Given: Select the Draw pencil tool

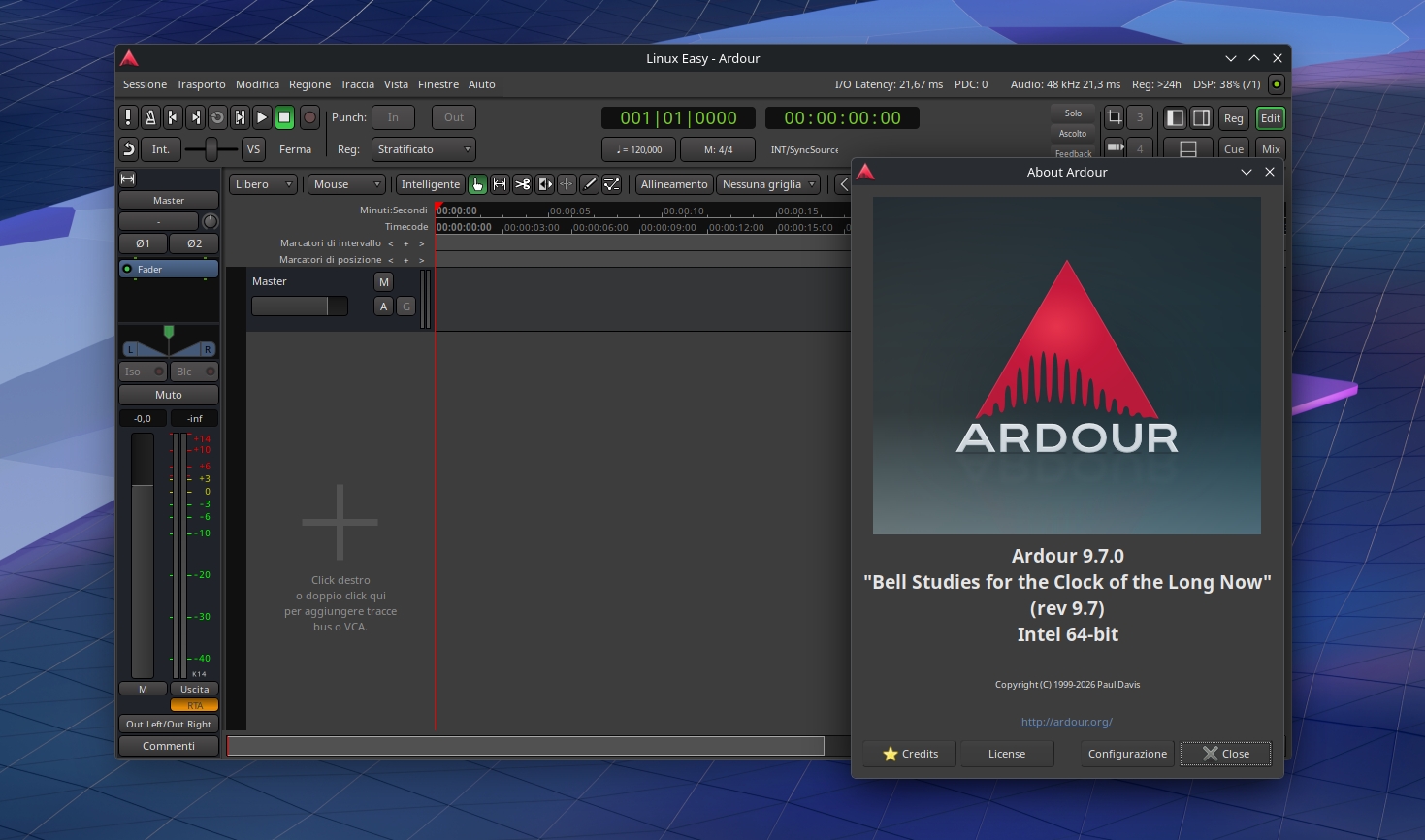Looking at the screenshot, I should click(x=589, y=184).
